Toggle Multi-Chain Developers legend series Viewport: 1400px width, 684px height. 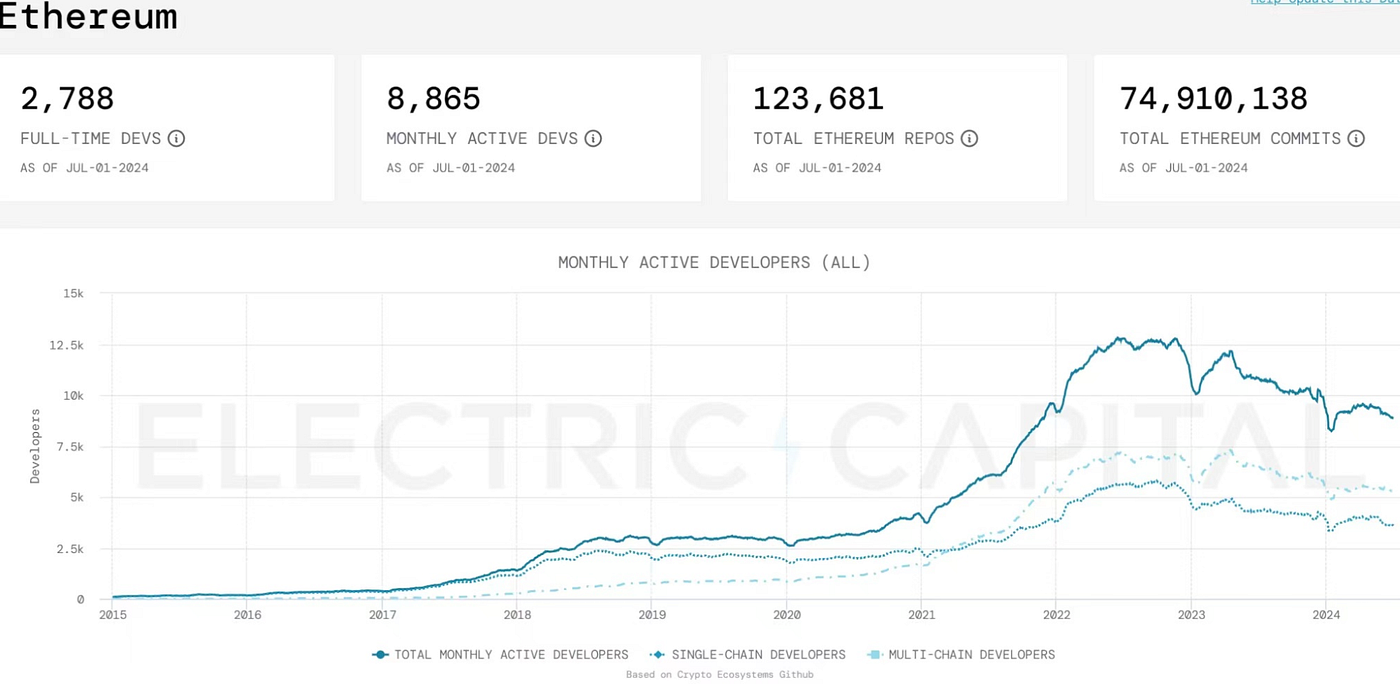[960, 655]
